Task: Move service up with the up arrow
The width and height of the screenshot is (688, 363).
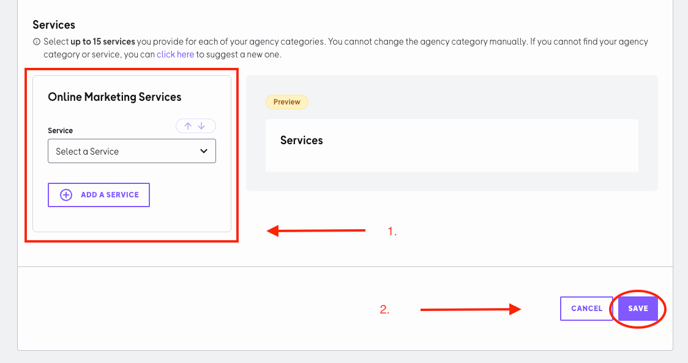Action: (188, 126)
